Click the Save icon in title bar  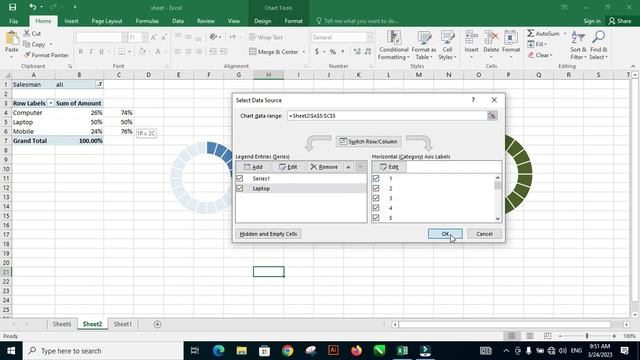(12, 7)
